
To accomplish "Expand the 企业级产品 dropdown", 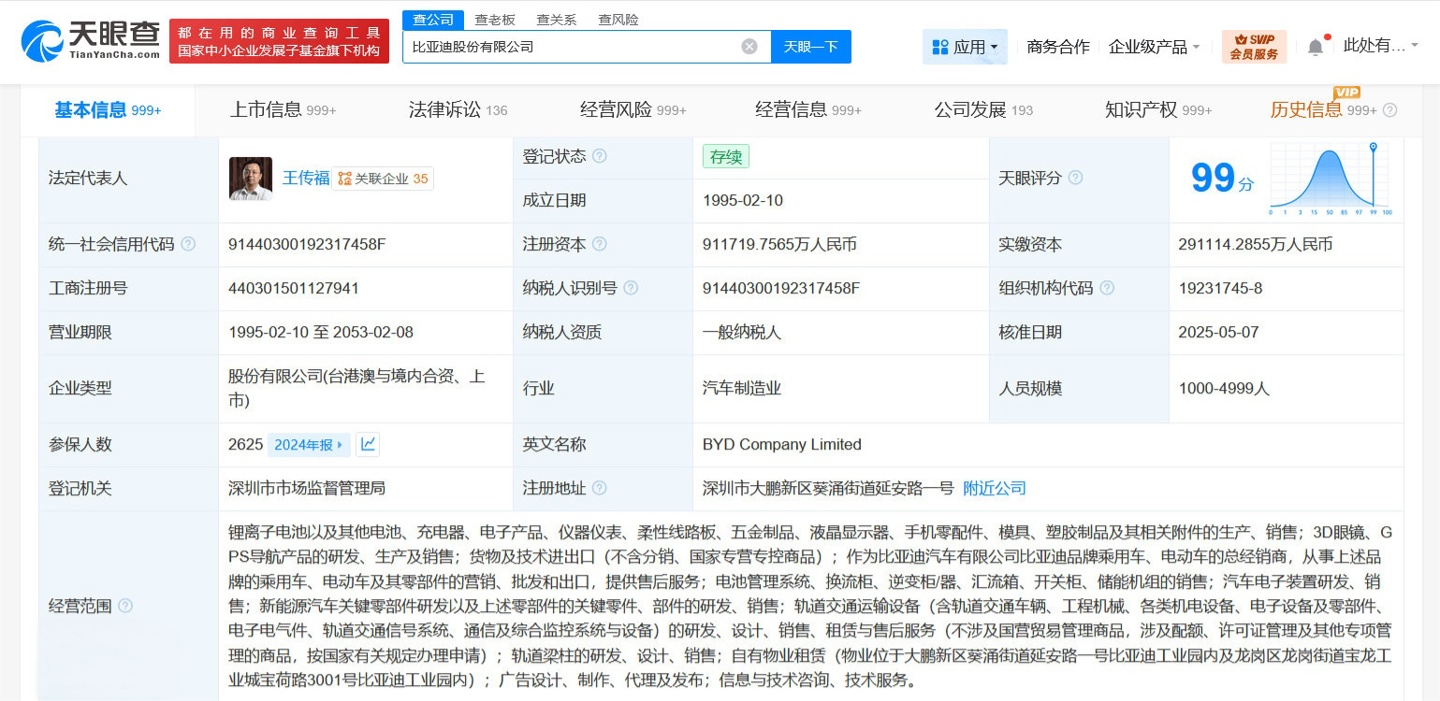I will coord(1153,47).
